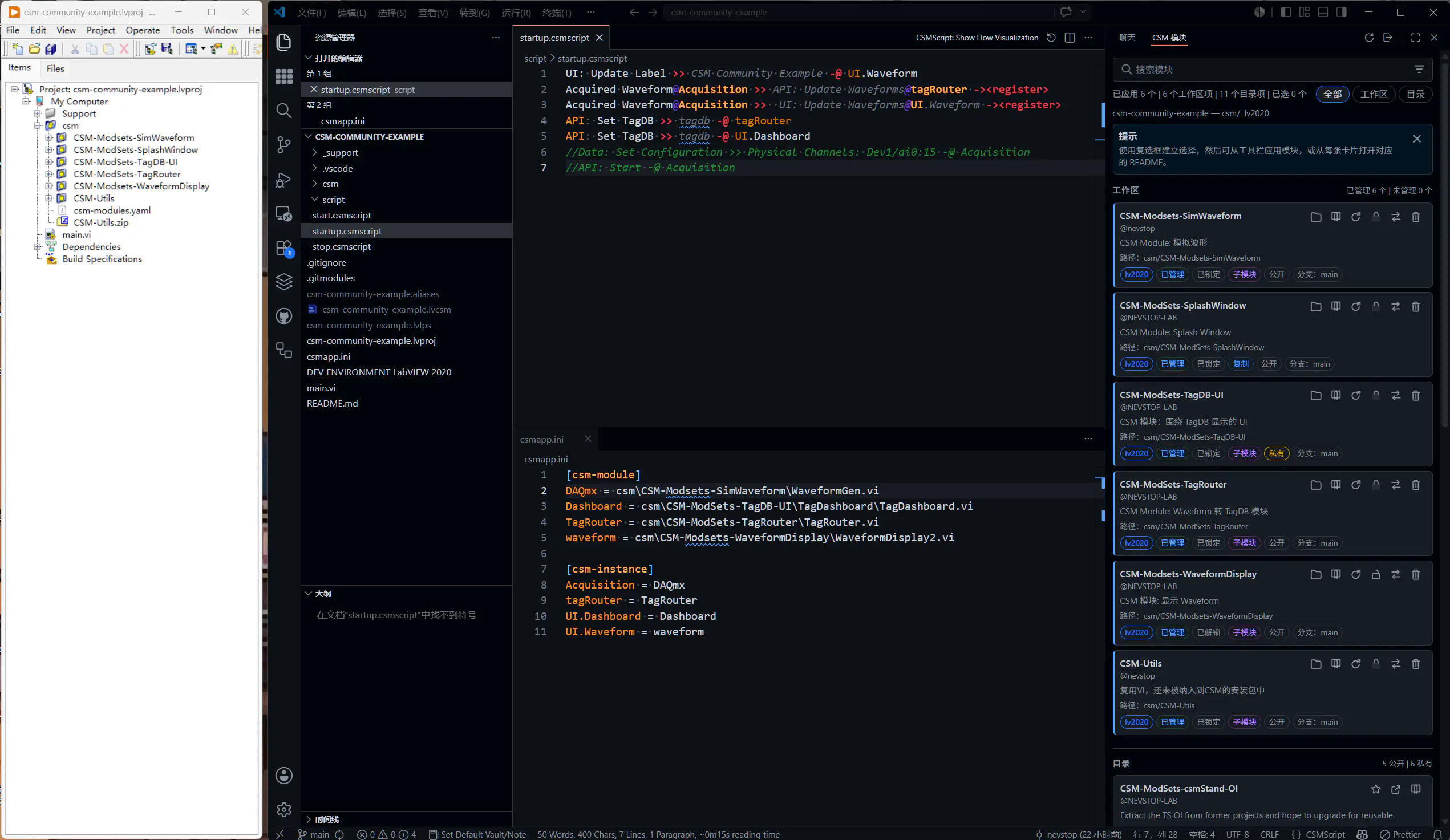The width and height of the screenshot is (1450, 840).
Task: Refresh the CSM-ModSets-SplashWindow module
Action: (1356, 306)
